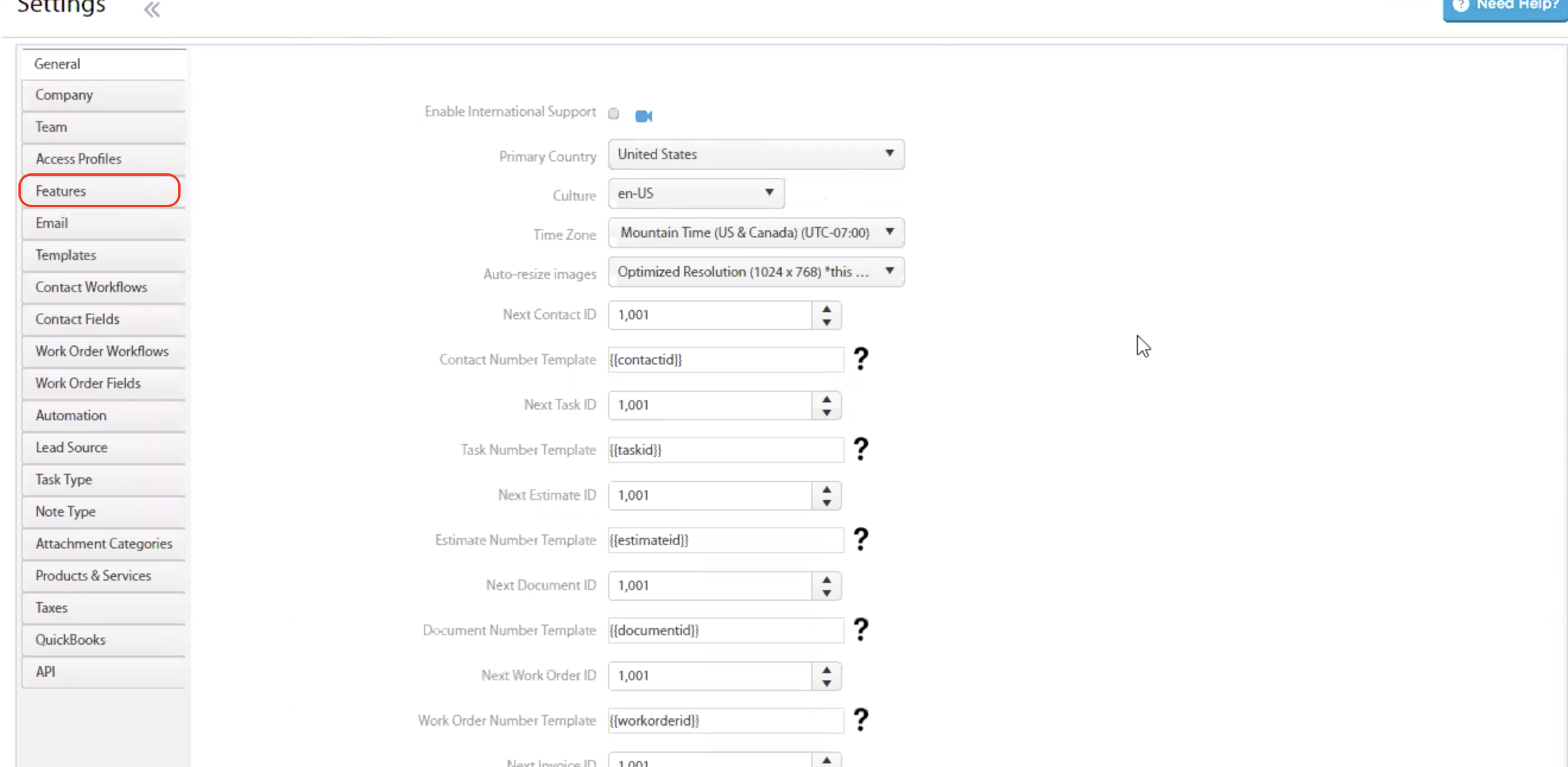Open the Note Type tab

tap(103, 512)
